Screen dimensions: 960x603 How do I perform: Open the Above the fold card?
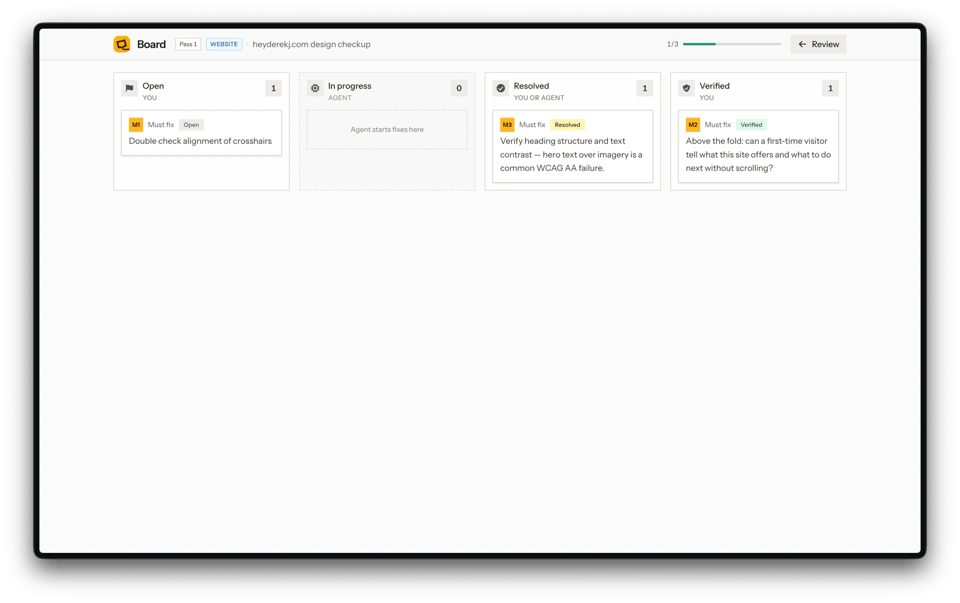[x=758, y=146]
